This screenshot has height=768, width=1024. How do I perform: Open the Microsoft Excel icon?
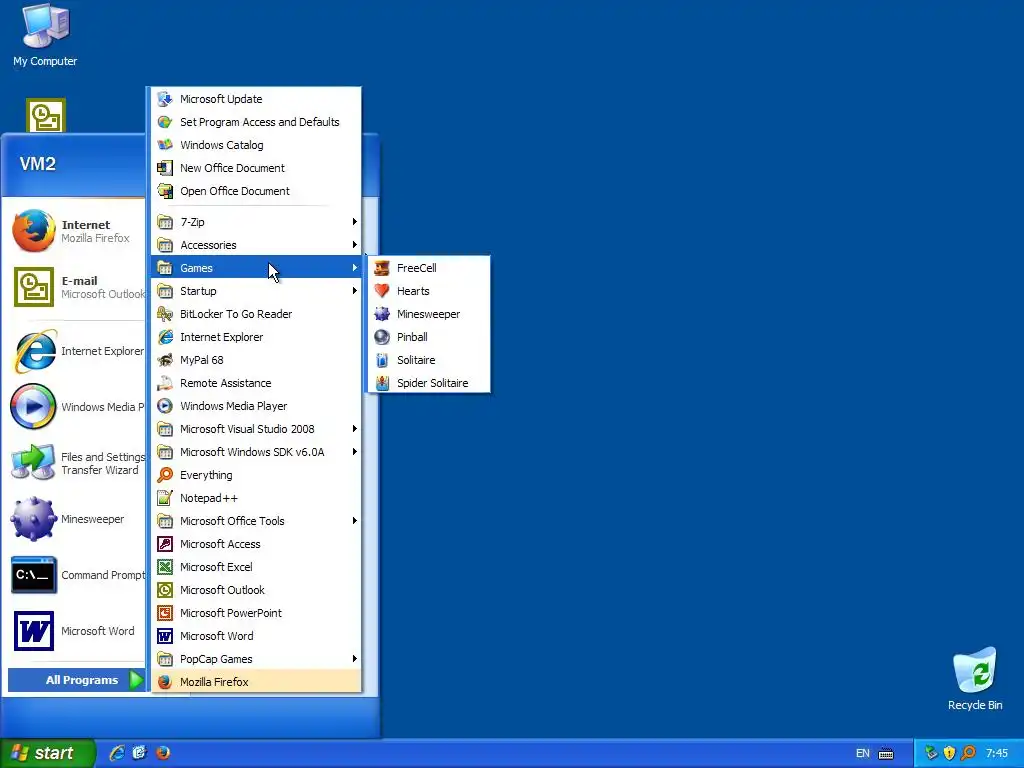pos(165,567)
